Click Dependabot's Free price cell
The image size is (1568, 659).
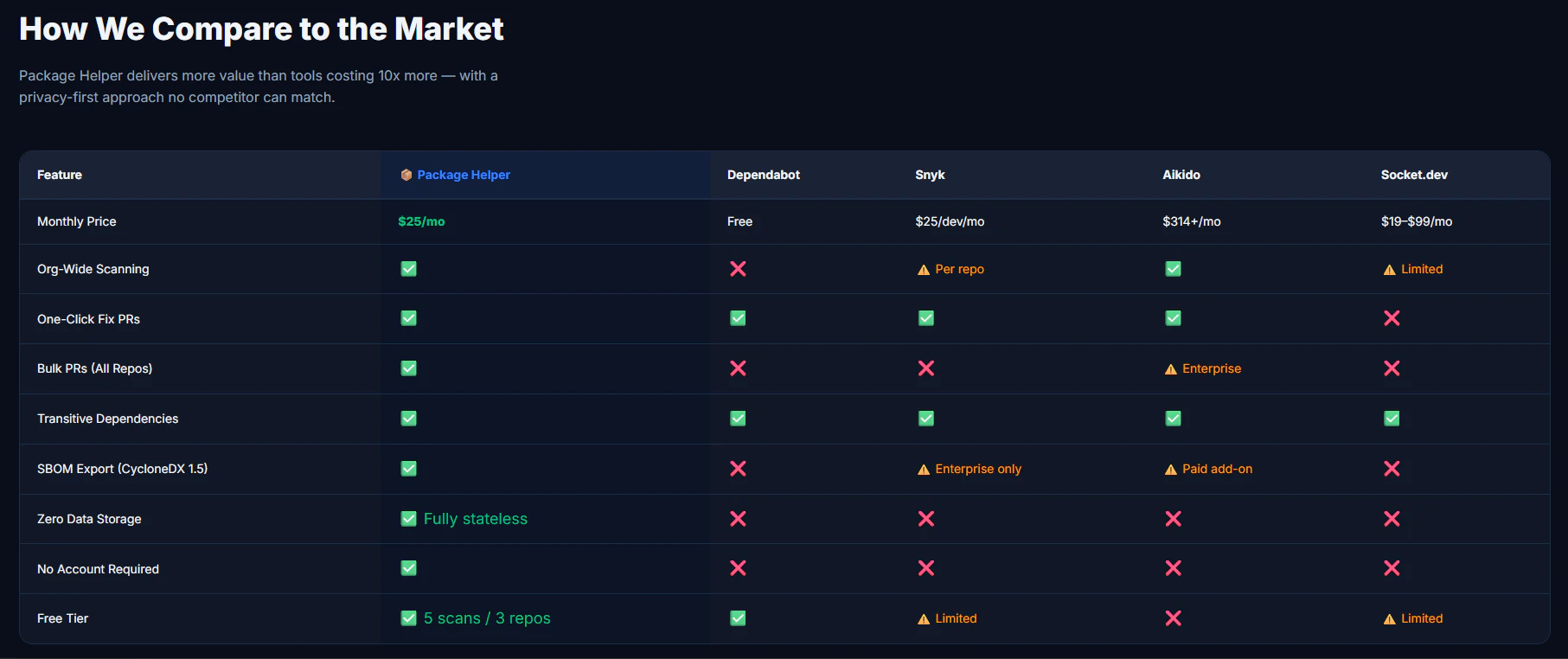(x=739, y=221)
